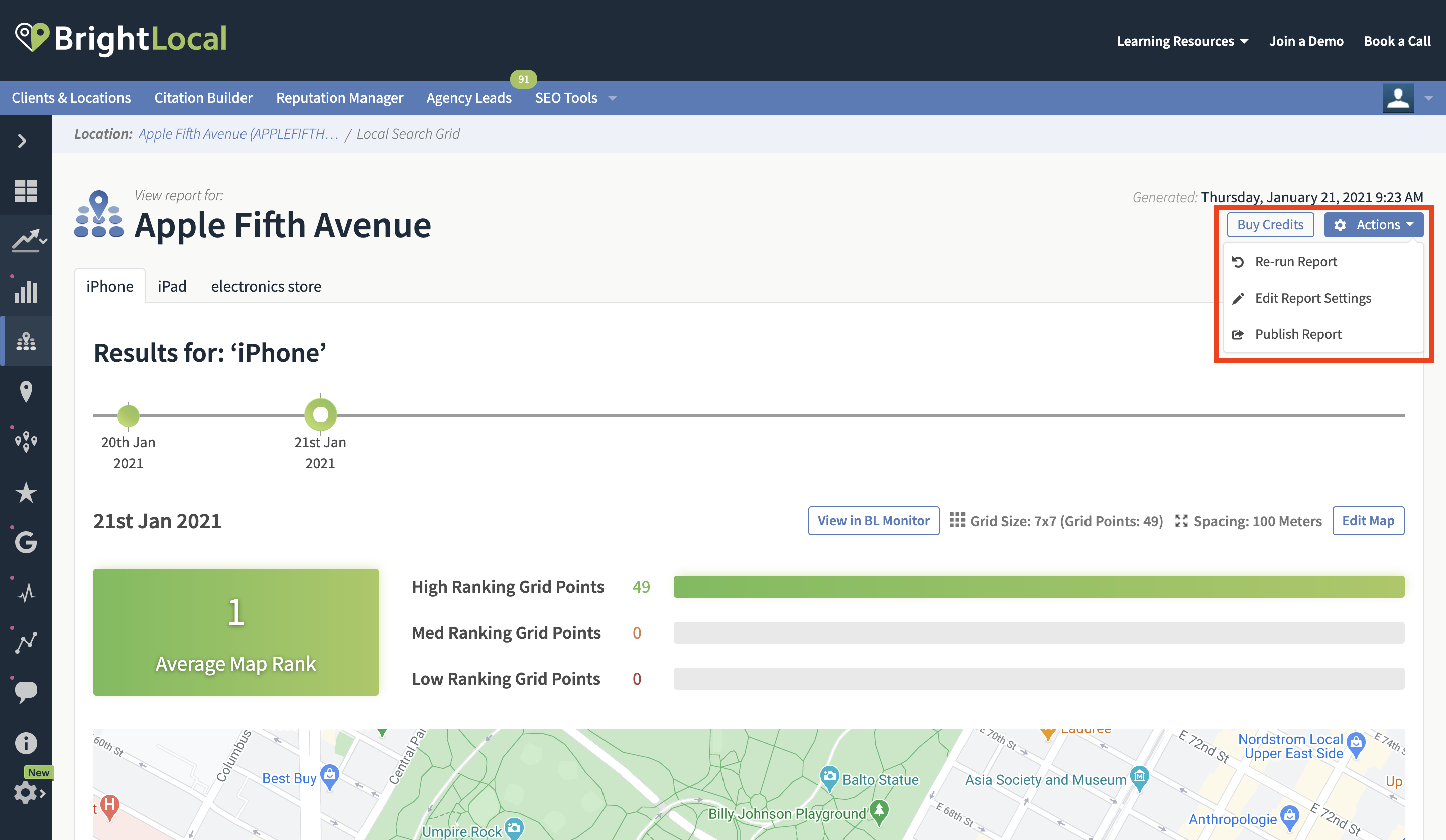The image size is (1446, 840).
Task: Click the Billy Johnson Playground marker
Action: 879,812
